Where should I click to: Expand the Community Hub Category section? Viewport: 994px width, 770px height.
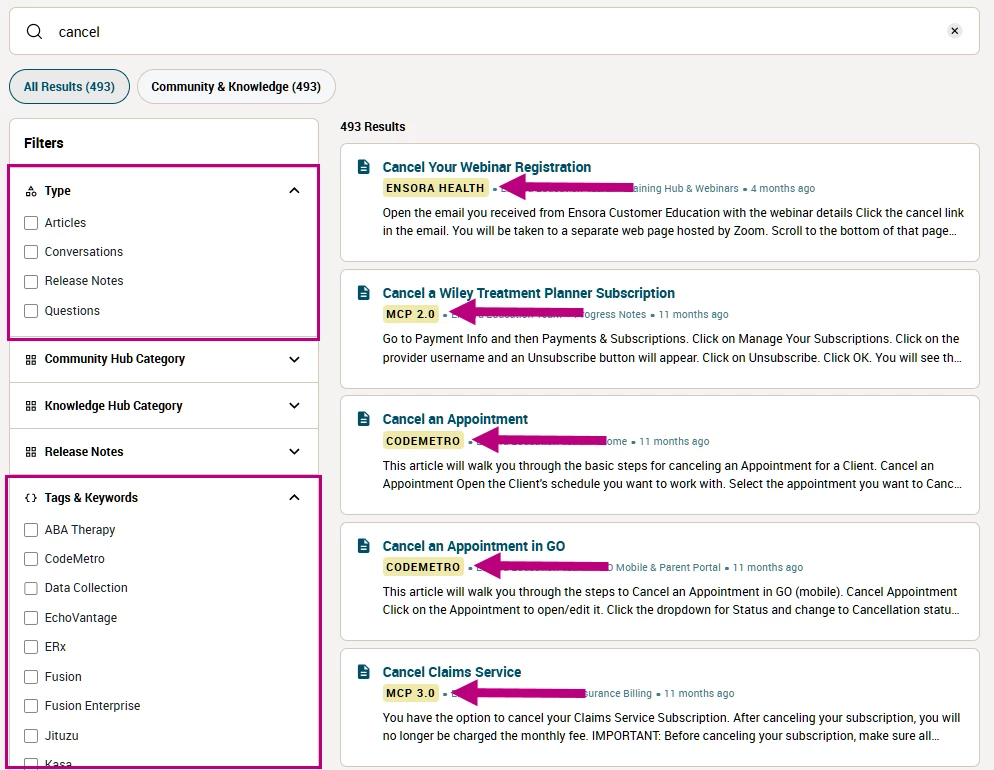(294, 359)
